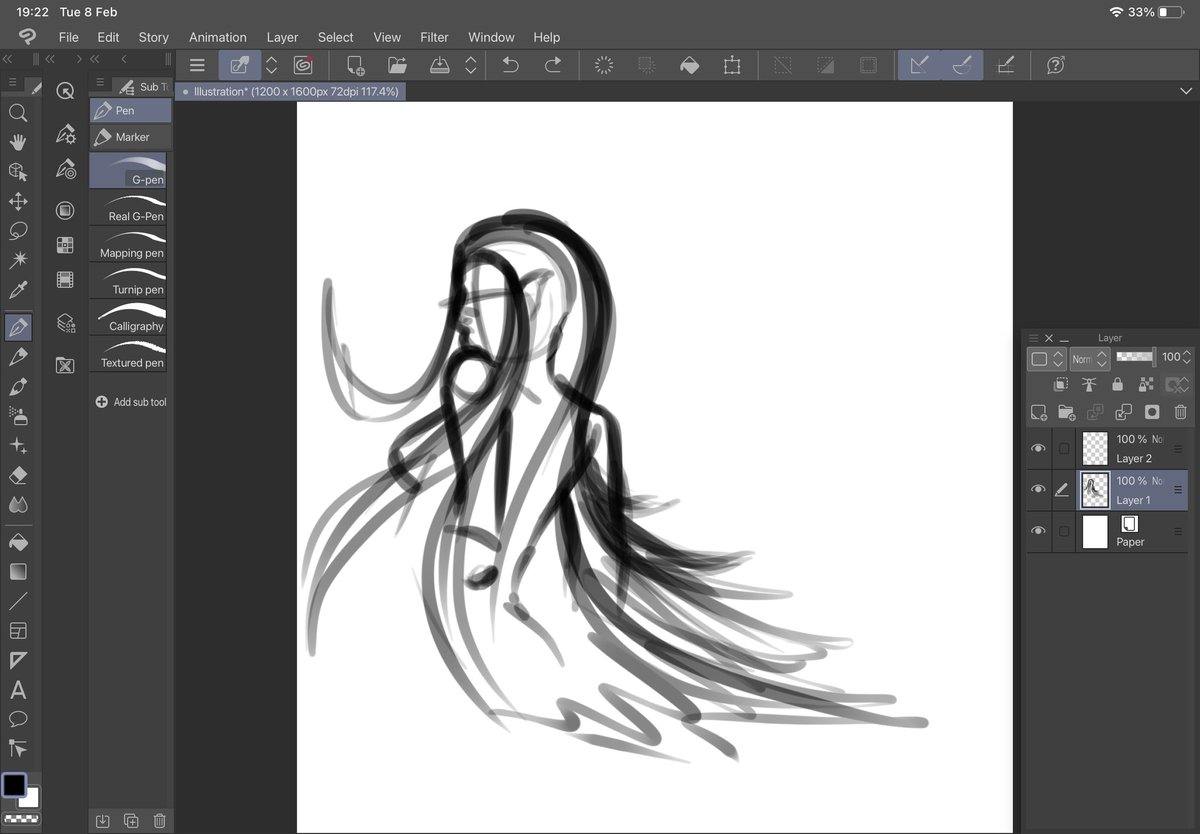Expand arrows next to first command bar icon
This screenshot has width=1200, height=834.
[271, 65]
